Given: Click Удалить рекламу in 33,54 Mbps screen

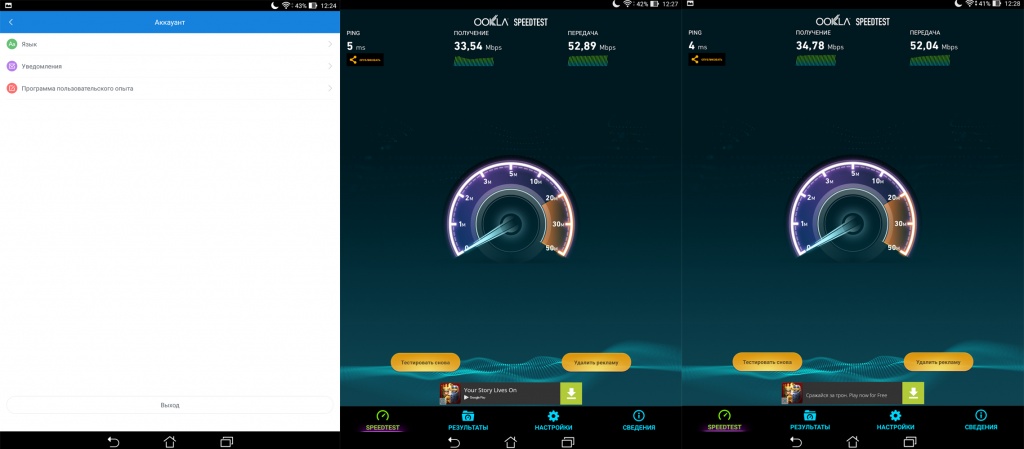Looking at the screenshot, I should 596,362.
